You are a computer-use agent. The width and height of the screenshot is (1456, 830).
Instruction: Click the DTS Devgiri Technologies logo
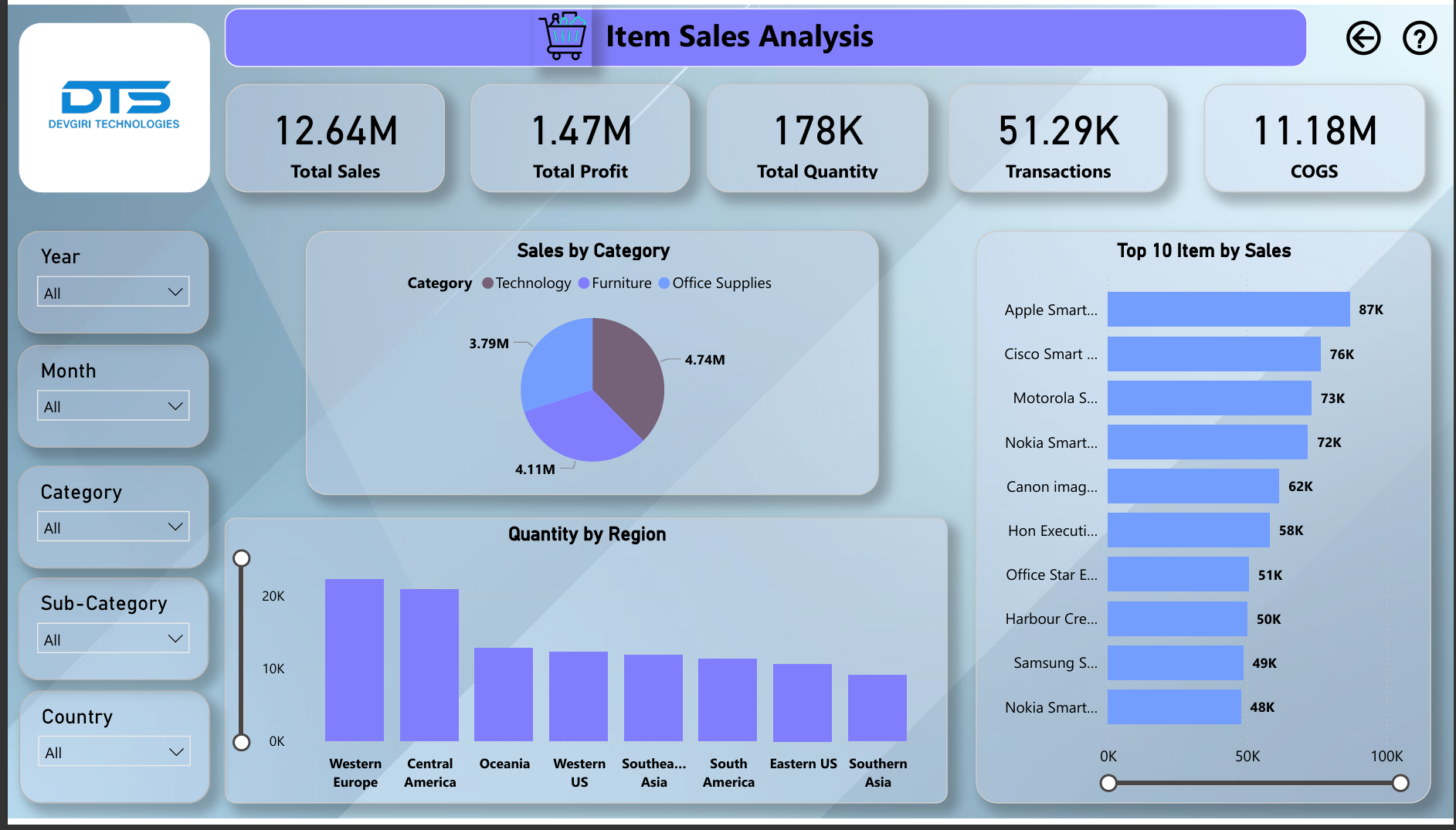coord(114,107)
